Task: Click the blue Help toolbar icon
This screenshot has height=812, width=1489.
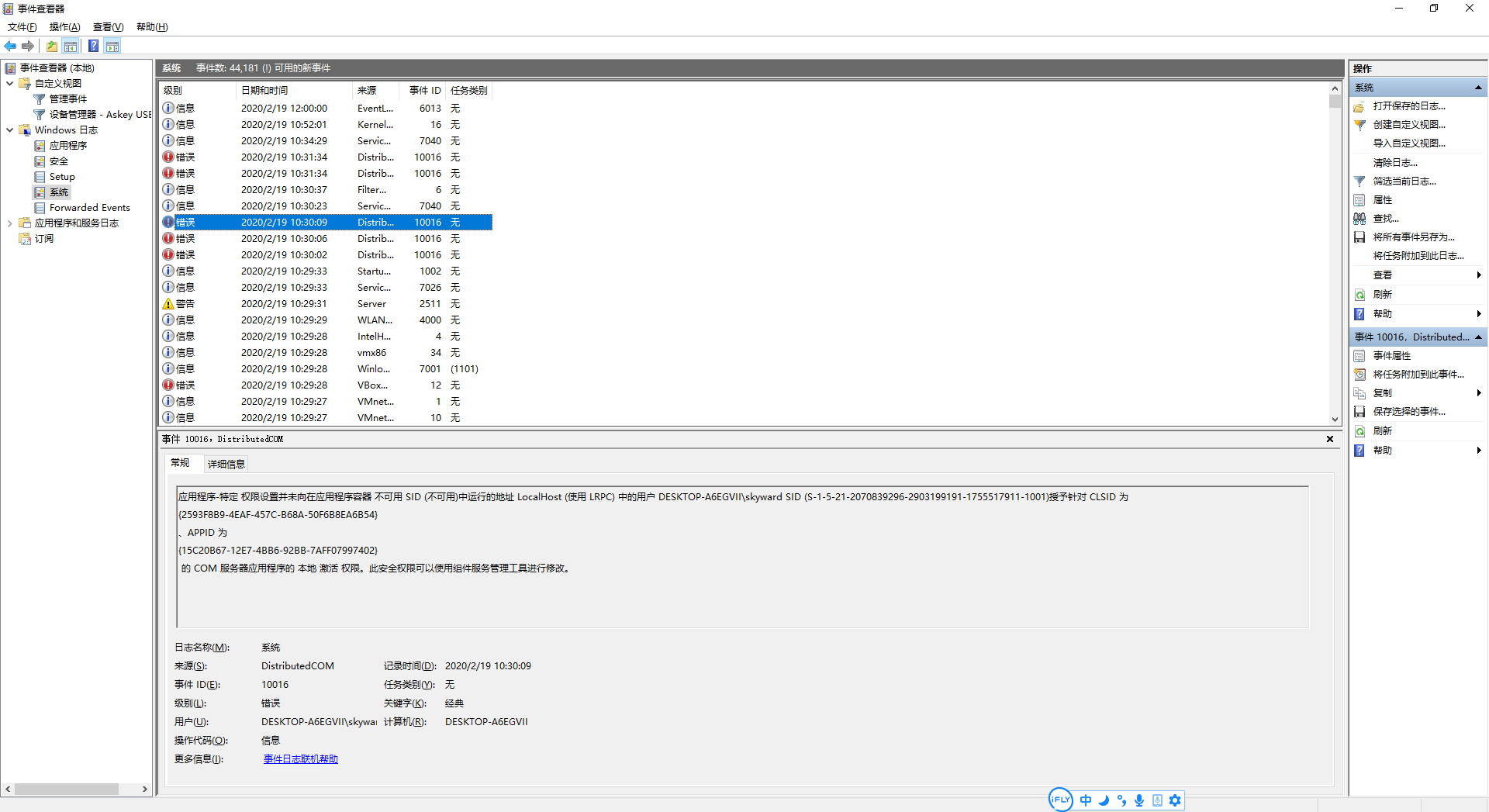Action: (93, 47)
